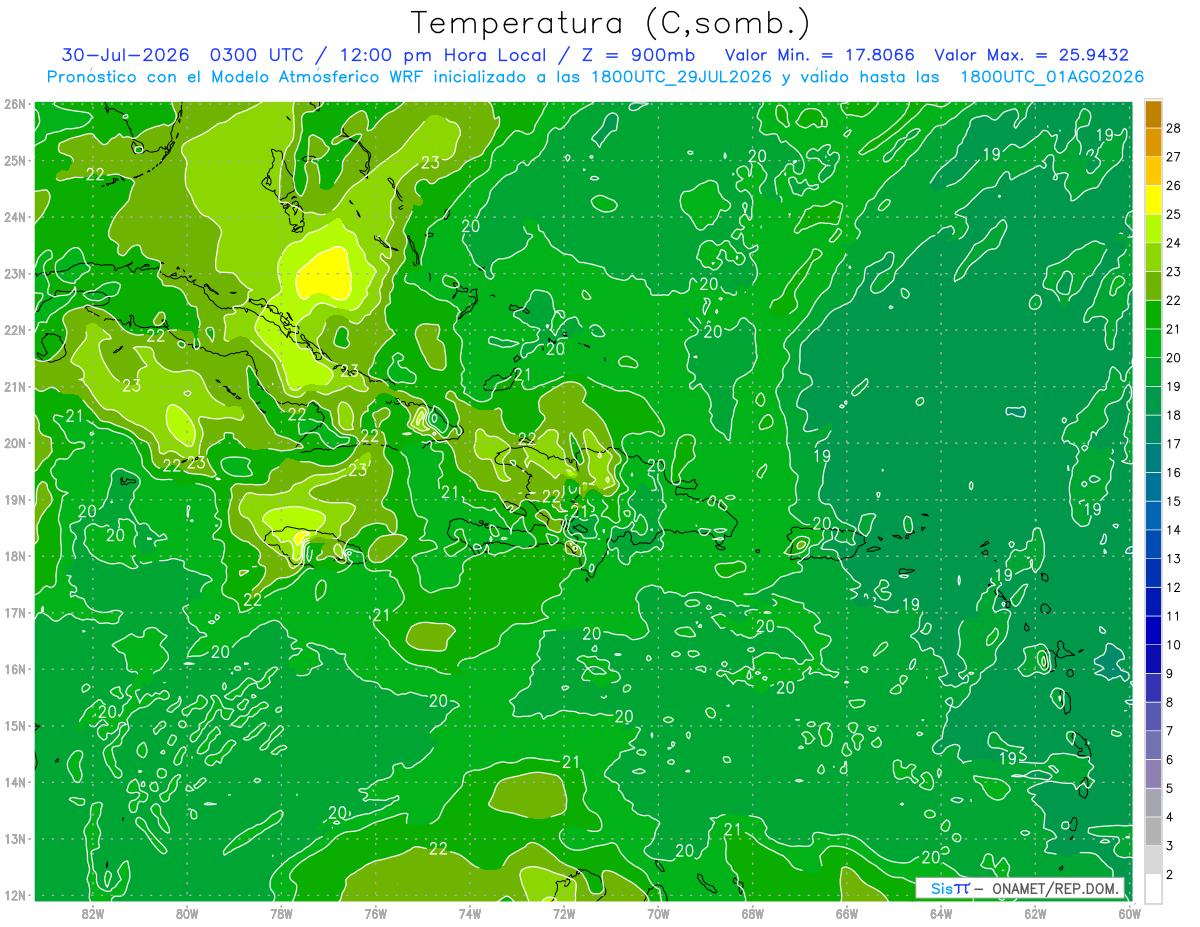Click the "ONAMET/REP.DOM." credit label
The width and height of the screenshot is (1200, 927).
point(1054,888)
